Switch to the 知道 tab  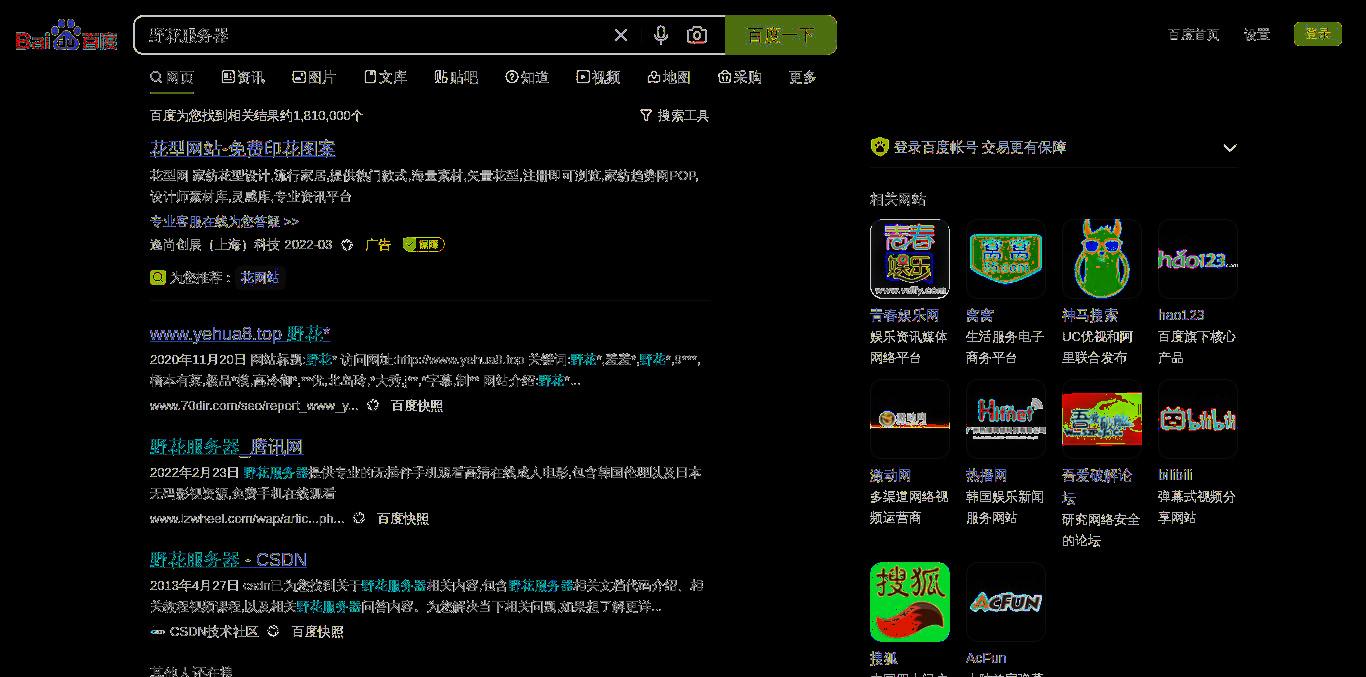(527, 77)
